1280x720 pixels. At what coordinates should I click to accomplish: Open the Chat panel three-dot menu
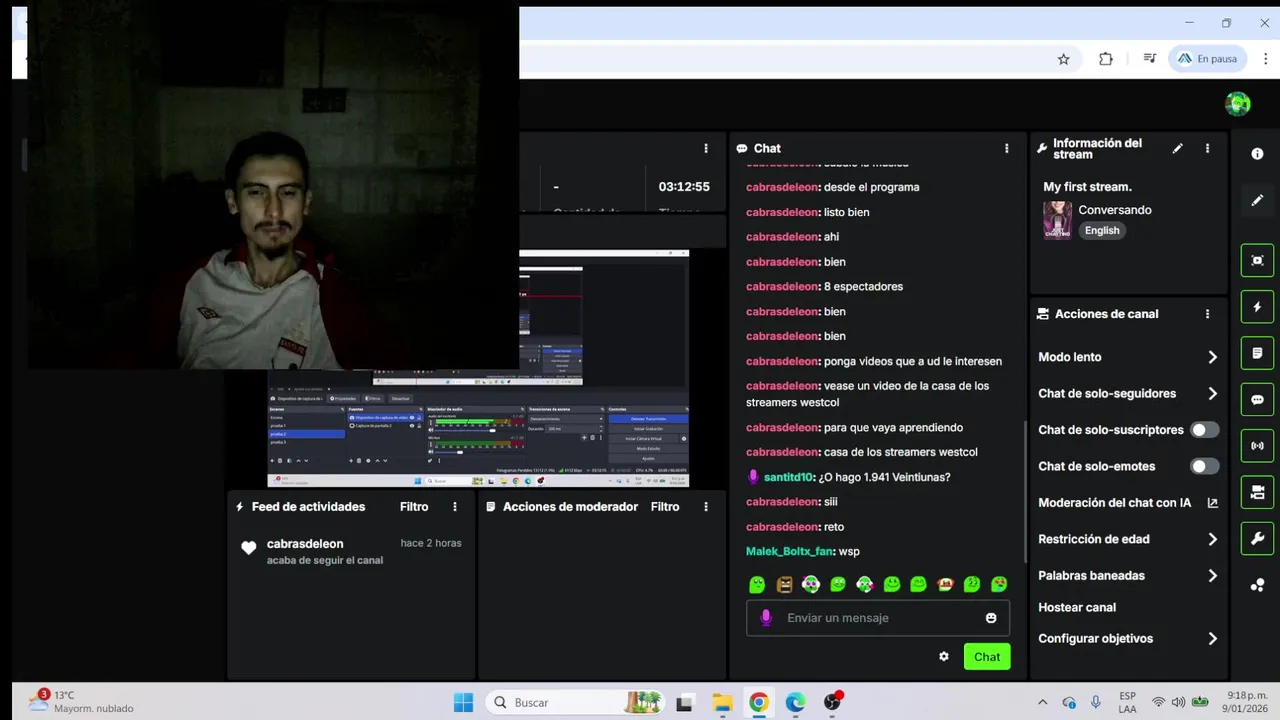coord(1006,148)
